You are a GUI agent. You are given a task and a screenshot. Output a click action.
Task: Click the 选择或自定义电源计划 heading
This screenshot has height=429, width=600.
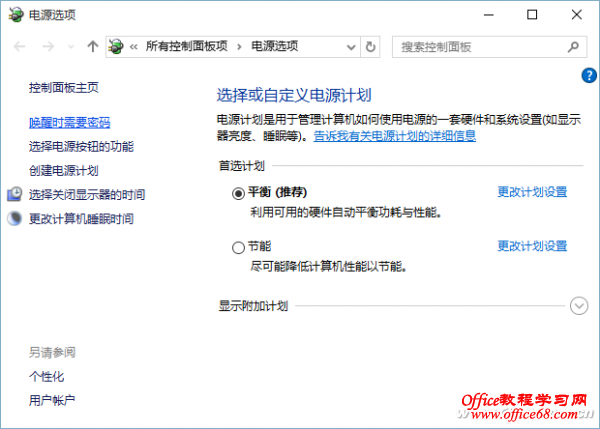pyautogui.click(x=294, y=95)
